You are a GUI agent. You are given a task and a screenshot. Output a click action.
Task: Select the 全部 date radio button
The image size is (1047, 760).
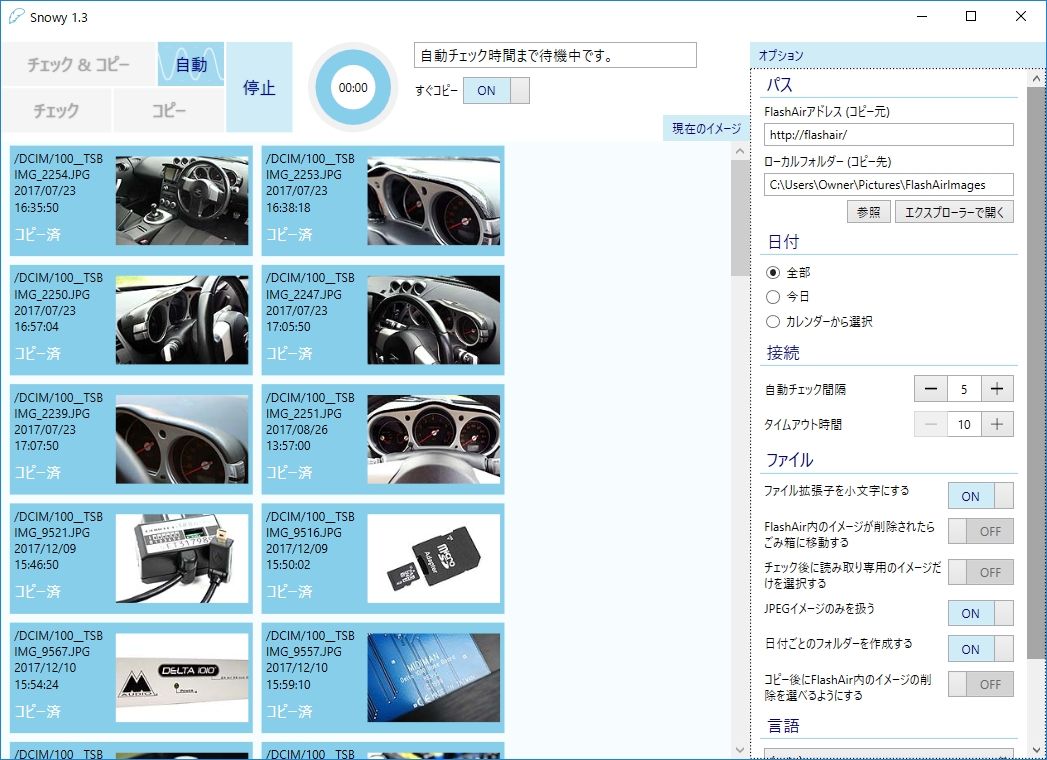point(773,272)
